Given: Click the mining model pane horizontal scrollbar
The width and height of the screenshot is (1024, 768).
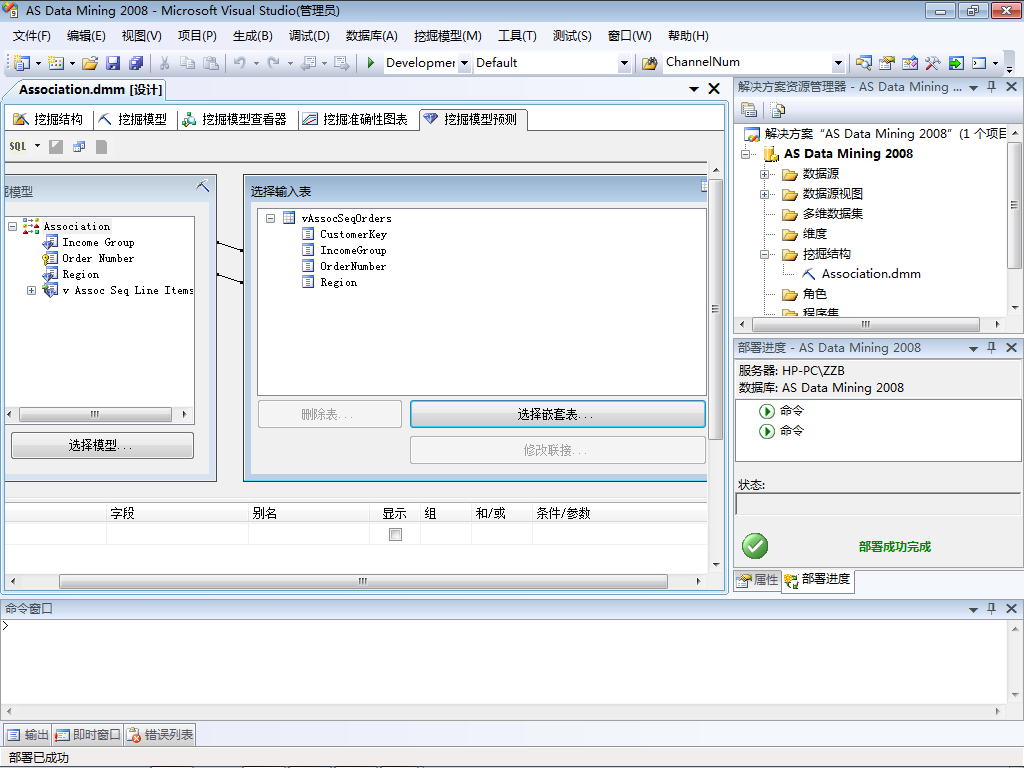Looking at the screenshot, I should point(95,414).
